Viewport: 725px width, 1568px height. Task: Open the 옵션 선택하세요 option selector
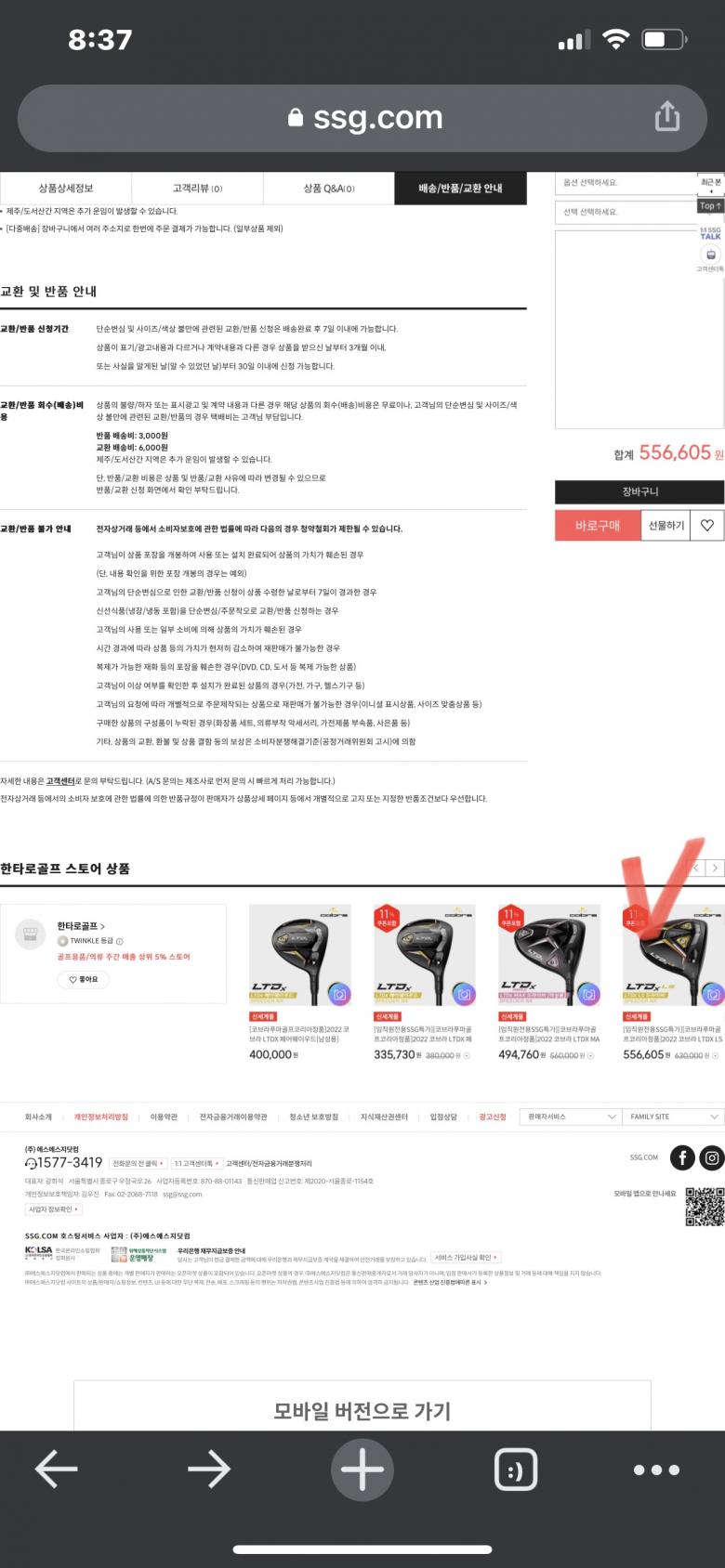pos(626,183)
